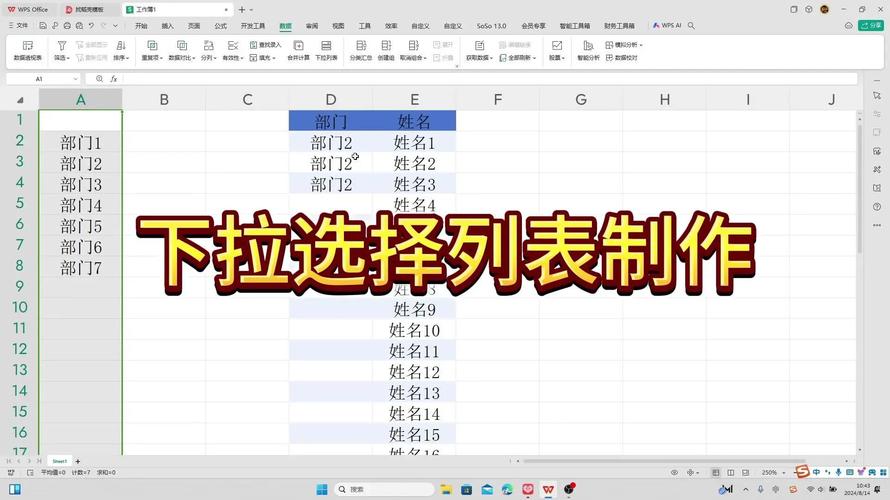Image resolution: width=890 pixels, height=500 pixels.
Task: Click the 分类汇总 subtotal tool
Action: 361,51
